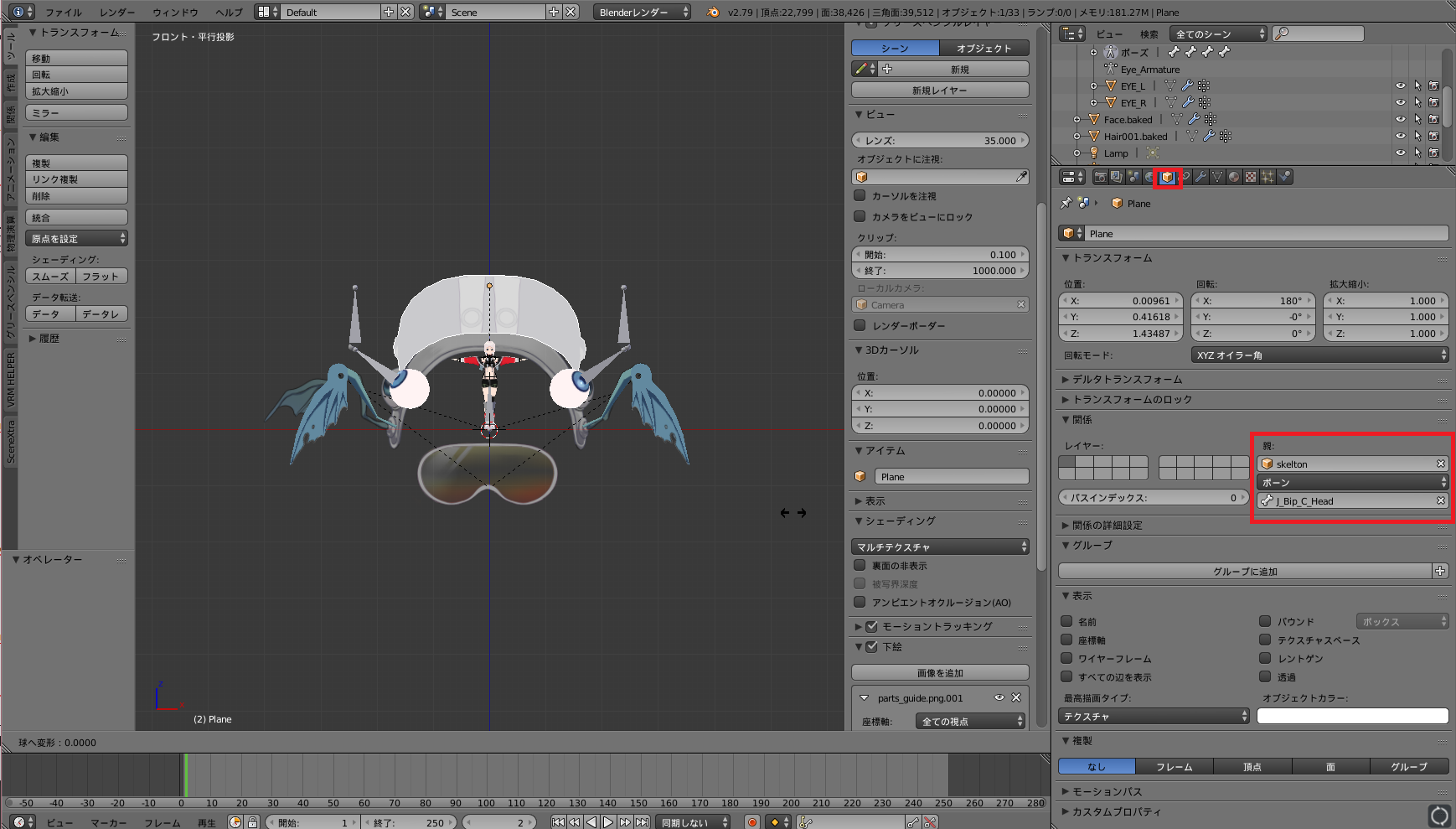The image size is (1456, 829).
Task: Click the Lamp lightbulb icon in outliner
Action: [x=1093, y=153]
